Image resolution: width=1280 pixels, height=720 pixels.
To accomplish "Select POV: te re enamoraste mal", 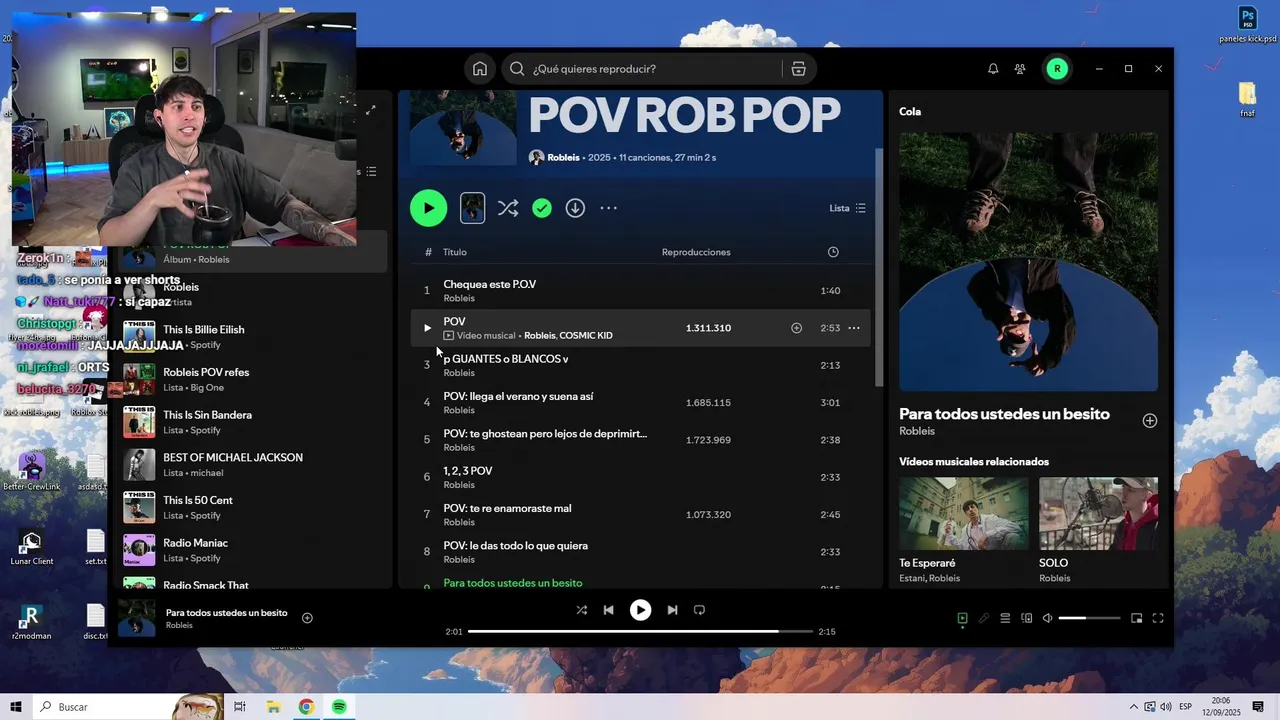I will pyautogui.click(x=640, y=515).
